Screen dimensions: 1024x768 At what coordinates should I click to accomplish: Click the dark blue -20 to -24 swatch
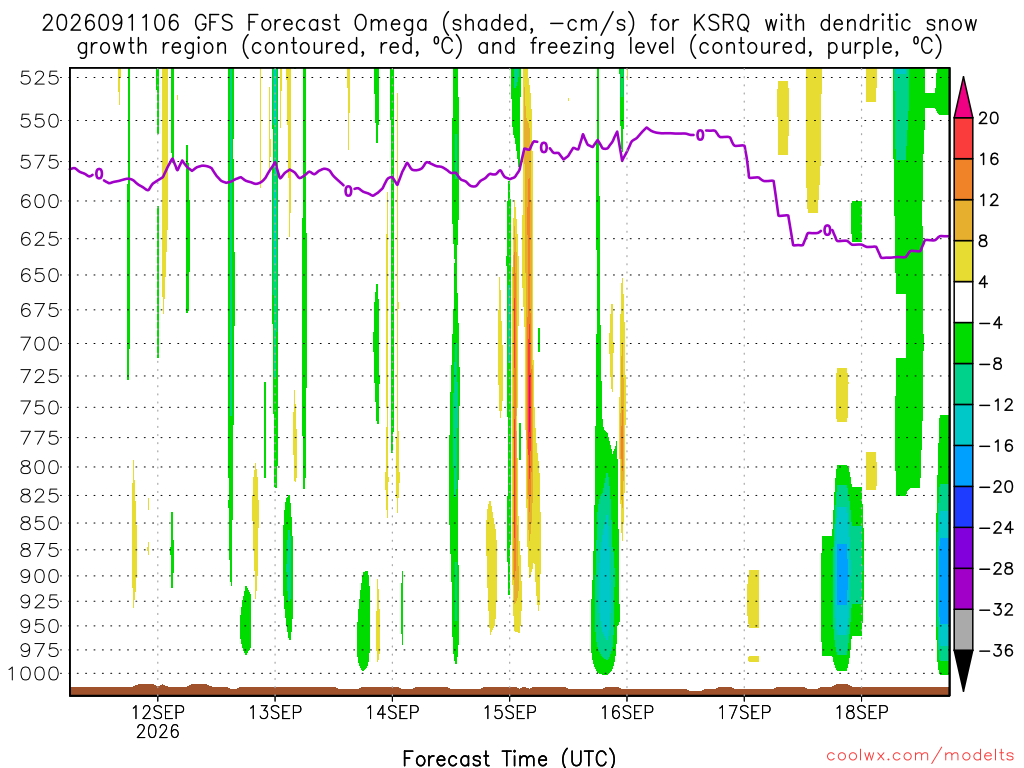(963, 507)
